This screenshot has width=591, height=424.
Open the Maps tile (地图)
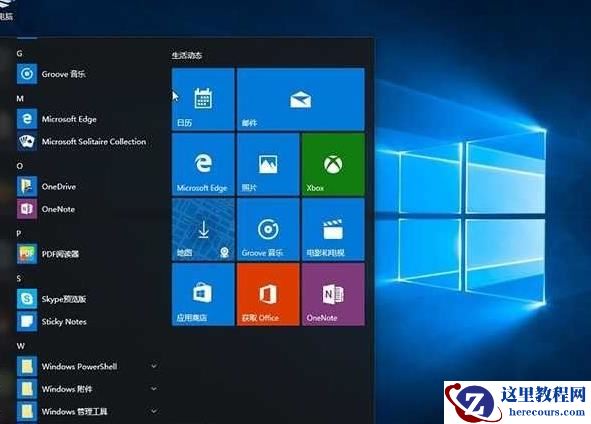point(203,230)
